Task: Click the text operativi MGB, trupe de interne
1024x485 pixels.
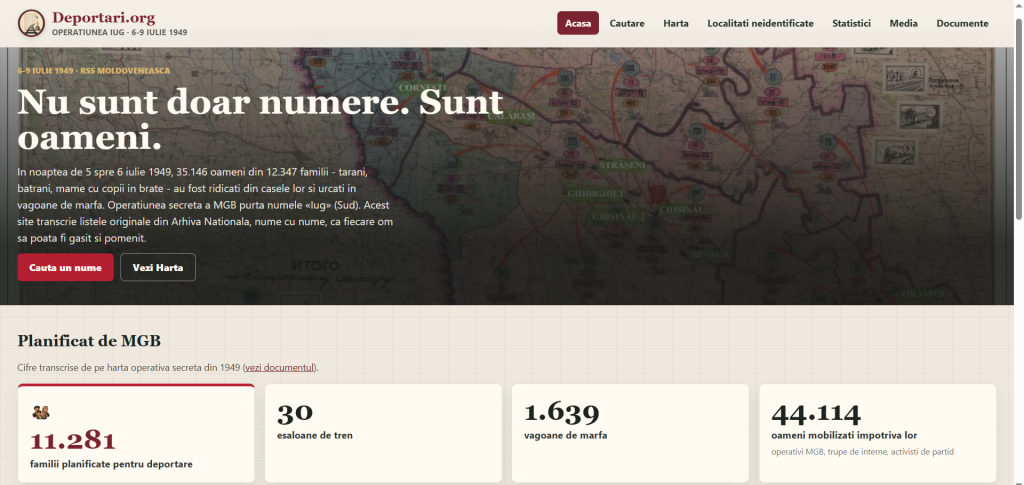Action: pyautogui.click(x=862, y=452)
